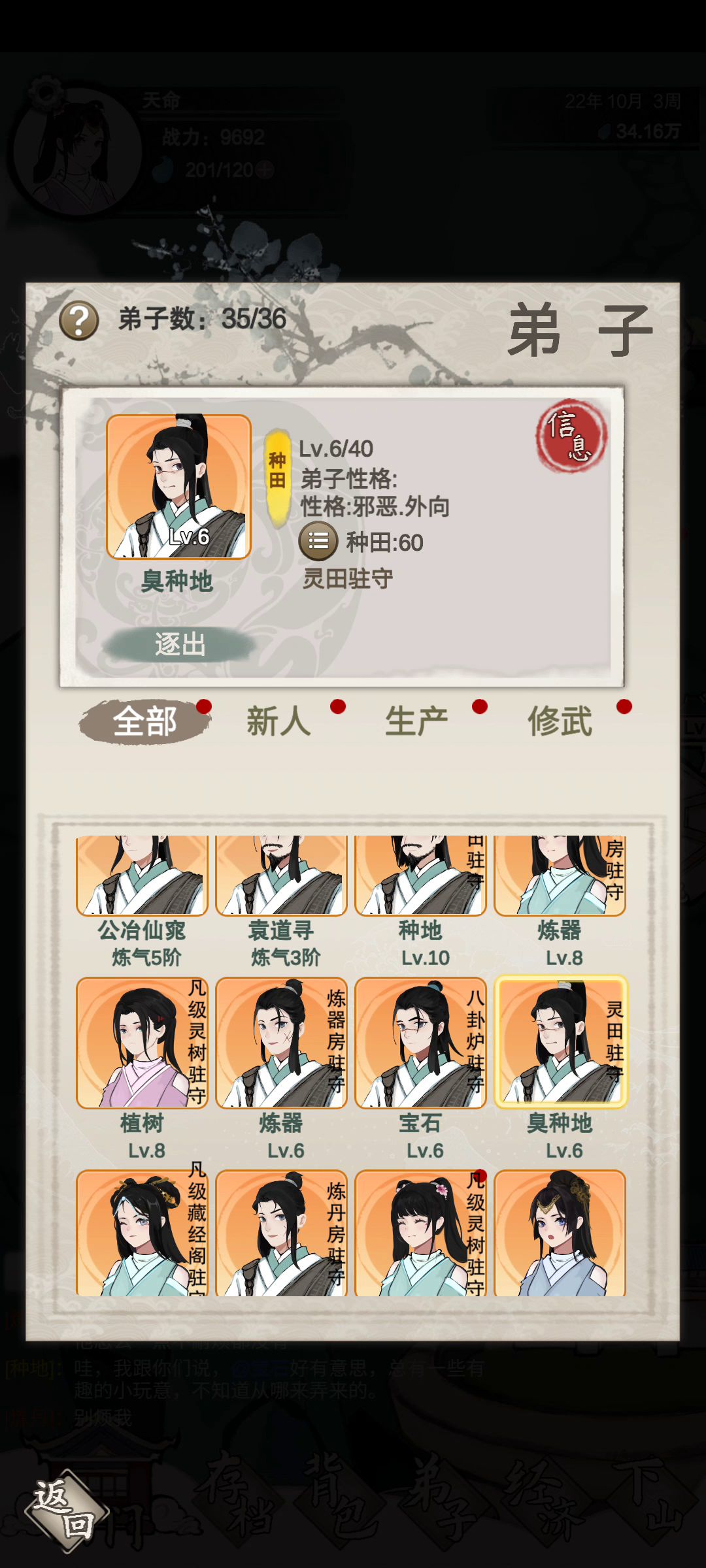This screenshot has height=1568, width=706.
Task: Open the question mark help icon
Action: (x=79, y=321)
